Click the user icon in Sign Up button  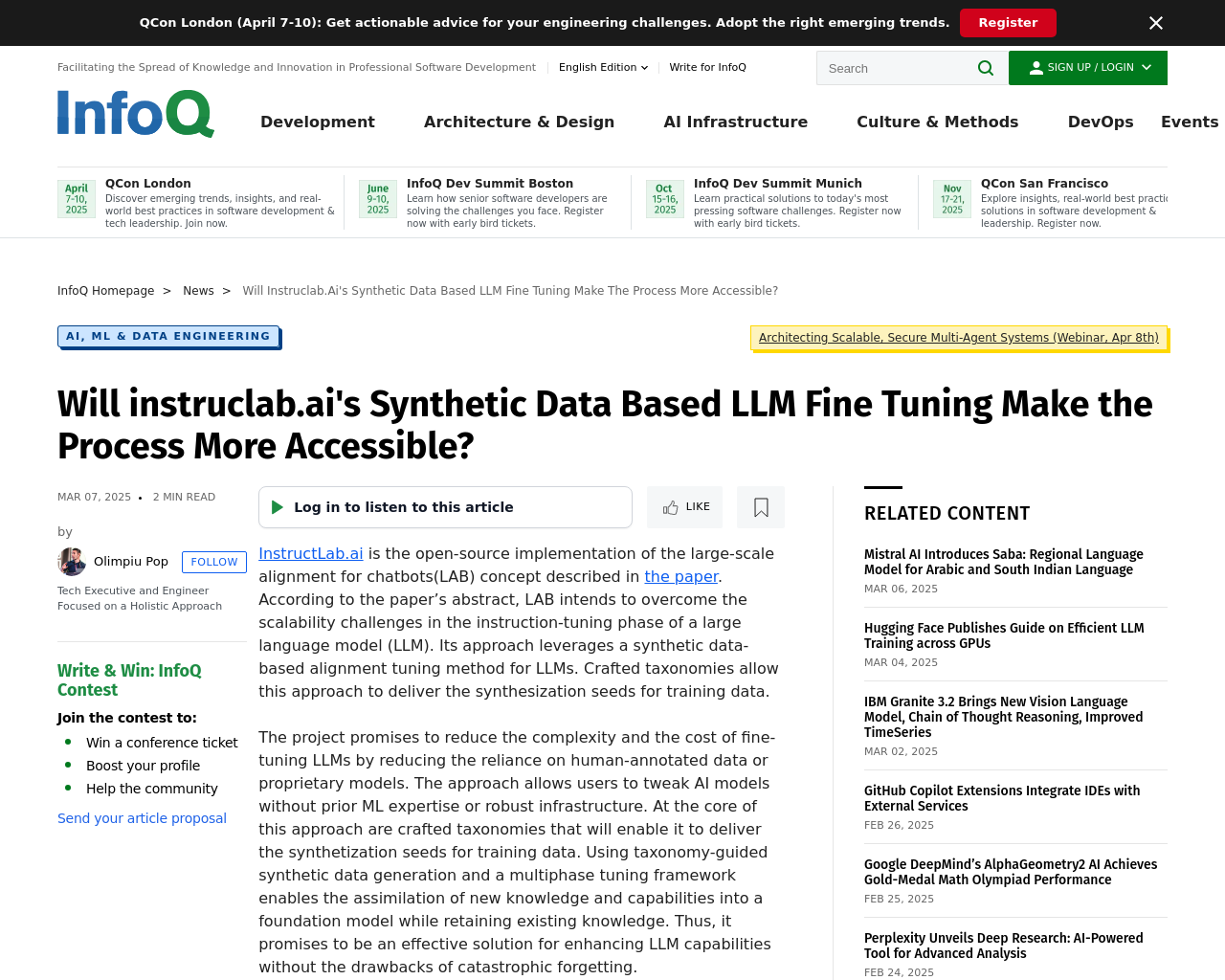click(1036, 68)
